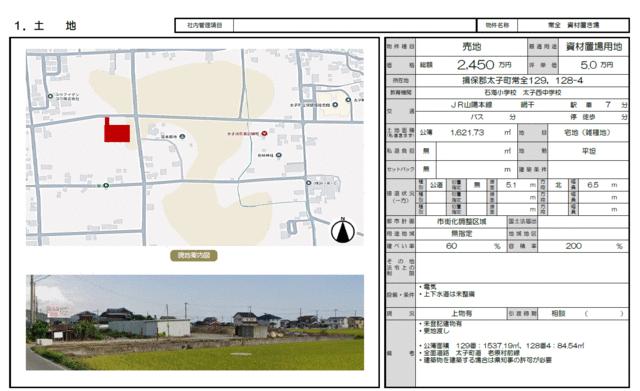Select the road width value '6.5'
Viewport: 640px width, 391px height.
pyautogui.click(x=593, y=185)
